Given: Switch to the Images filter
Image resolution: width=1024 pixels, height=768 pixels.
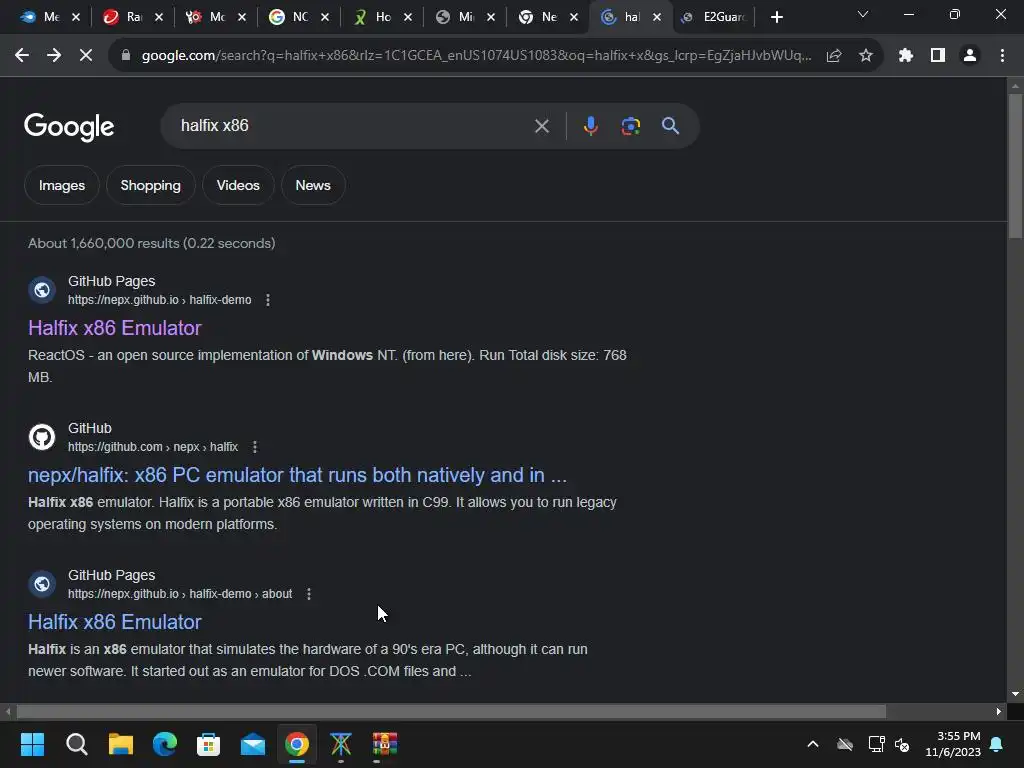Looking at the screenshot, I should pos(62,185).
